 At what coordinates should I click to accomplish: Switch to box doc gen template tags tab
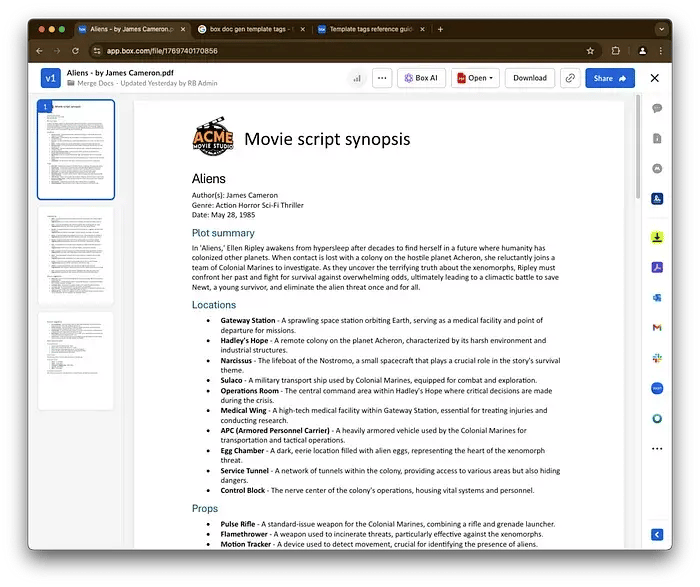click(x=250, y=29)
